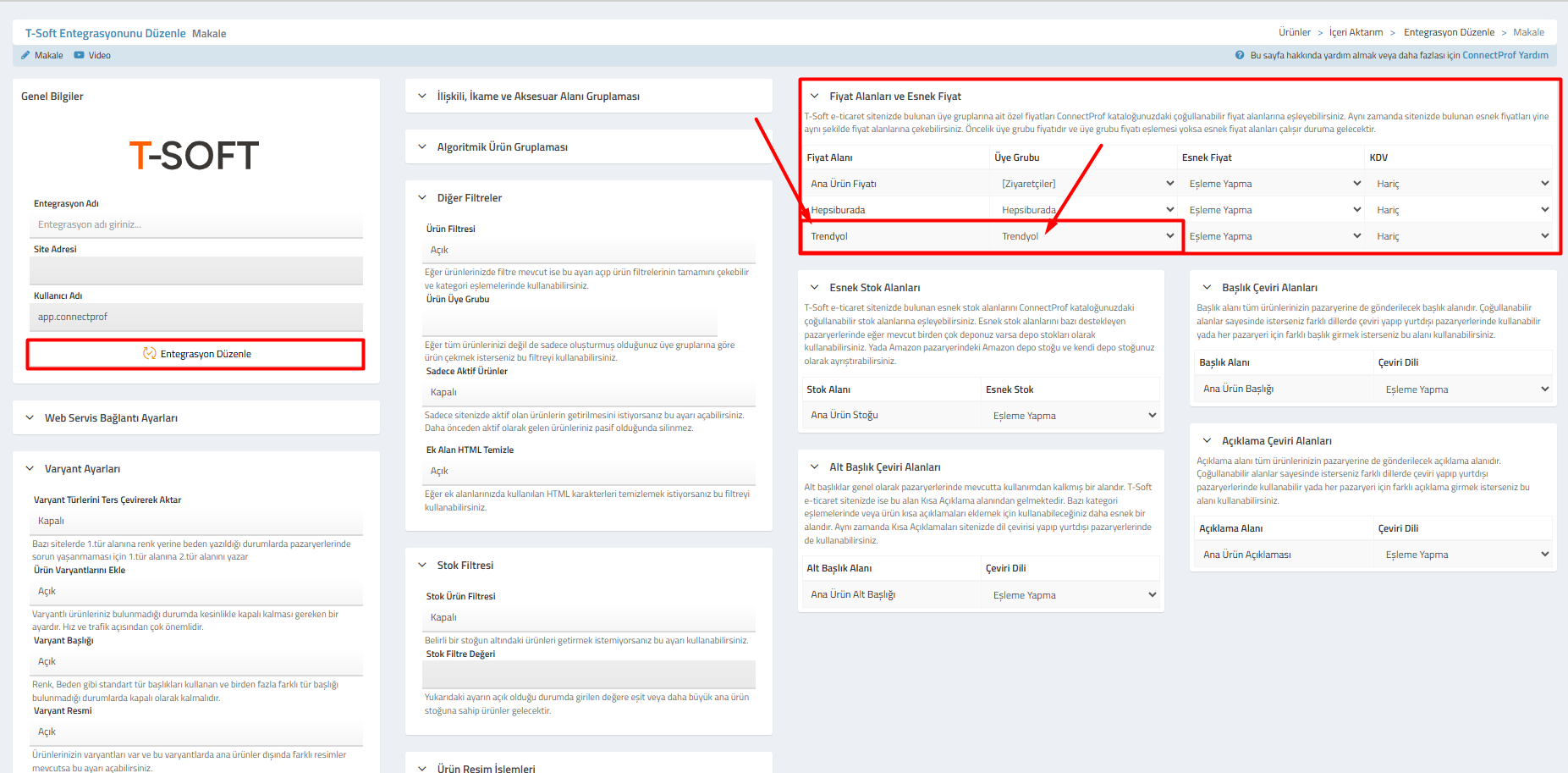This screenshot has width=1568, height=773.
Task: Click the Makale link in toolbar
Action: click(49, 55)
